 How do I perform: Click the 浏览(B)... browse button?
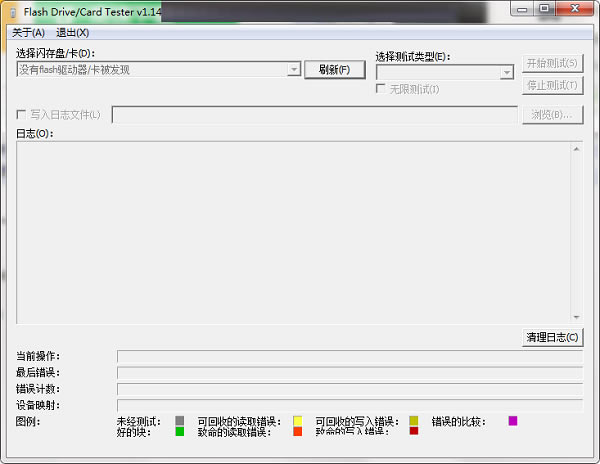pos(552,115)
